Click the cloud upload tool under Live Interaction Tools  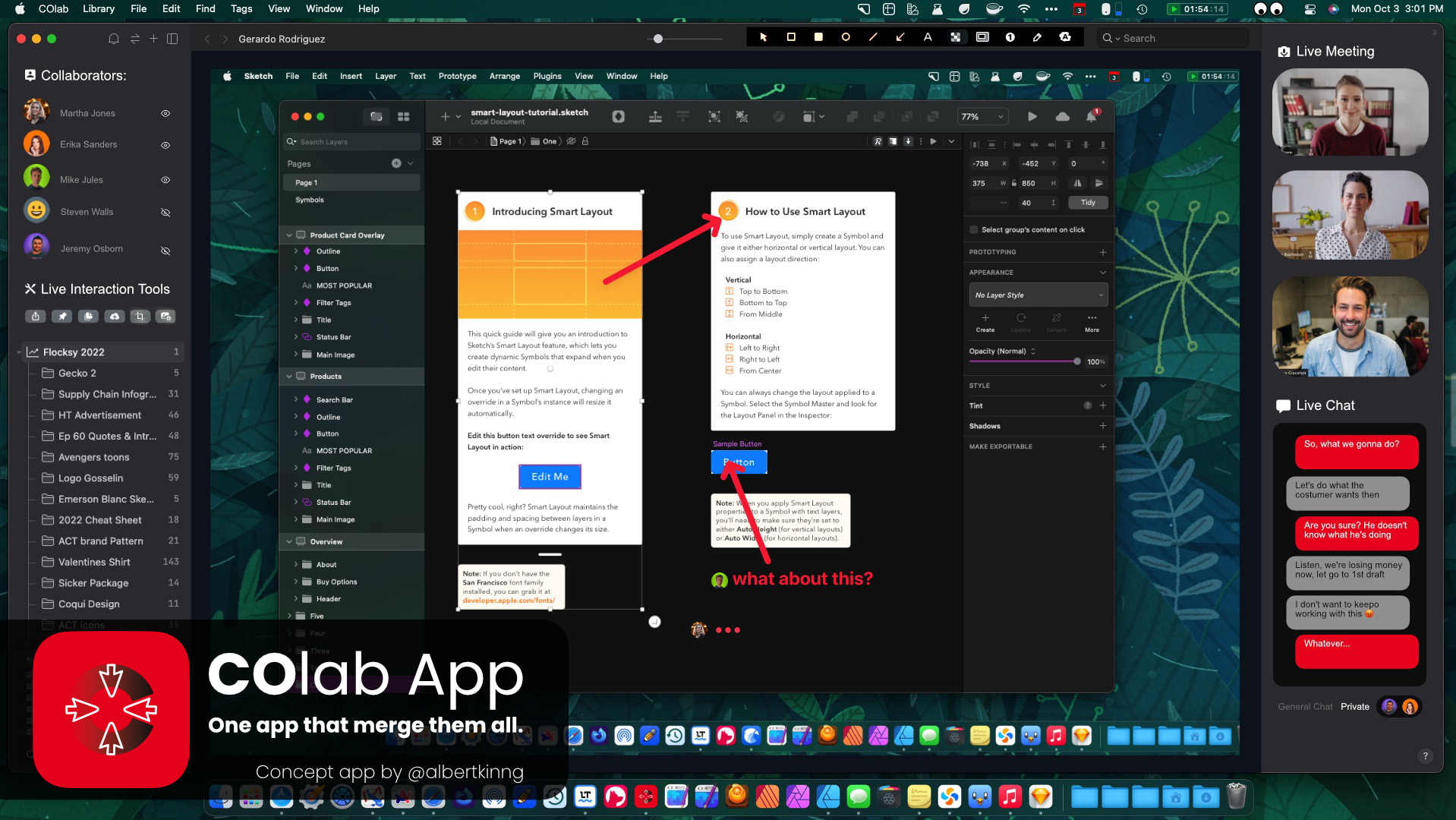pos(115,316)
